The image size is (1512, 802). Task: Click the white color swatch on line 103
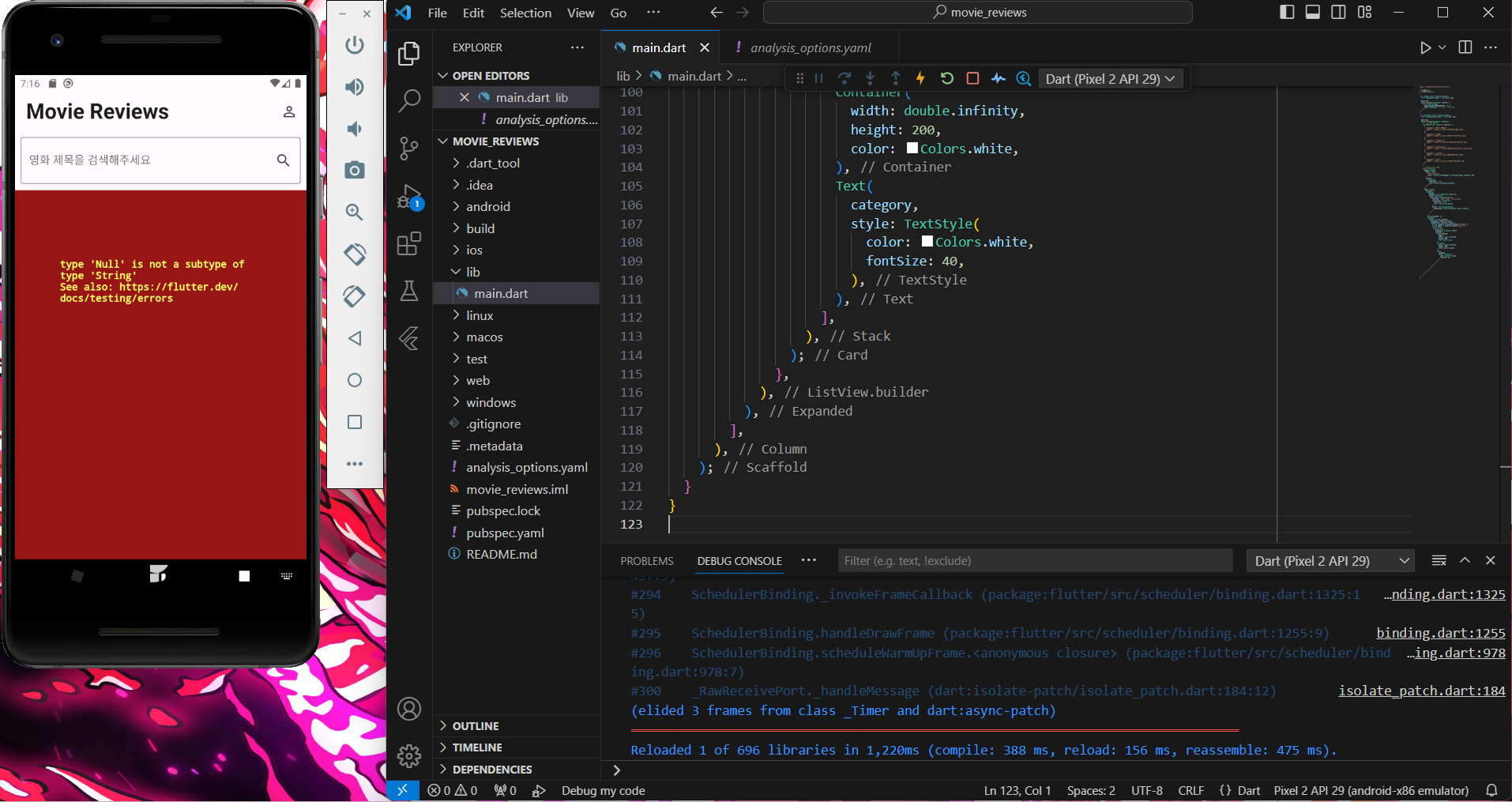pyautogui.click(x=912, y=148)
